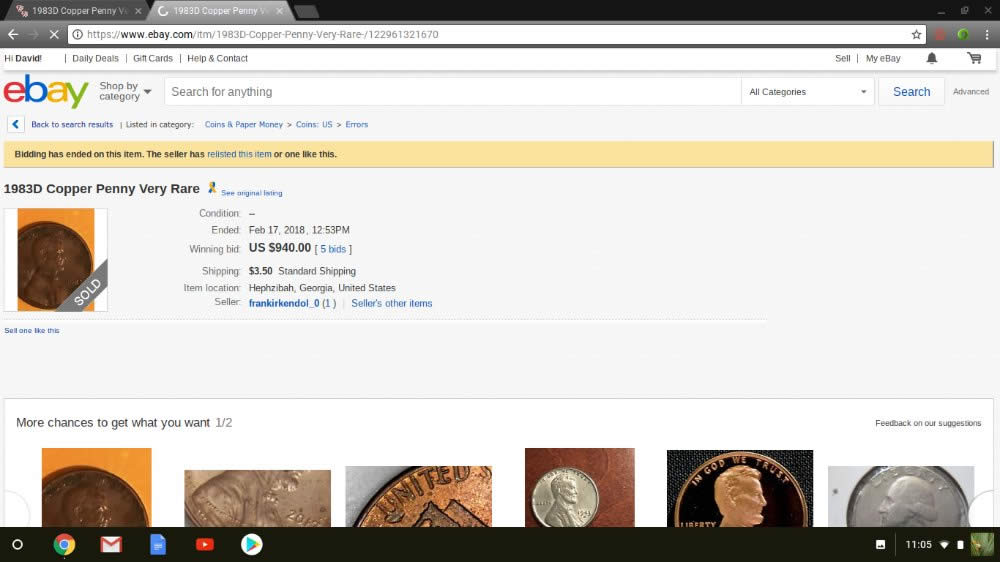This screenshot has height=562, width=1000.
Task: Click Sell one like this link
Action: pos(32,330)
